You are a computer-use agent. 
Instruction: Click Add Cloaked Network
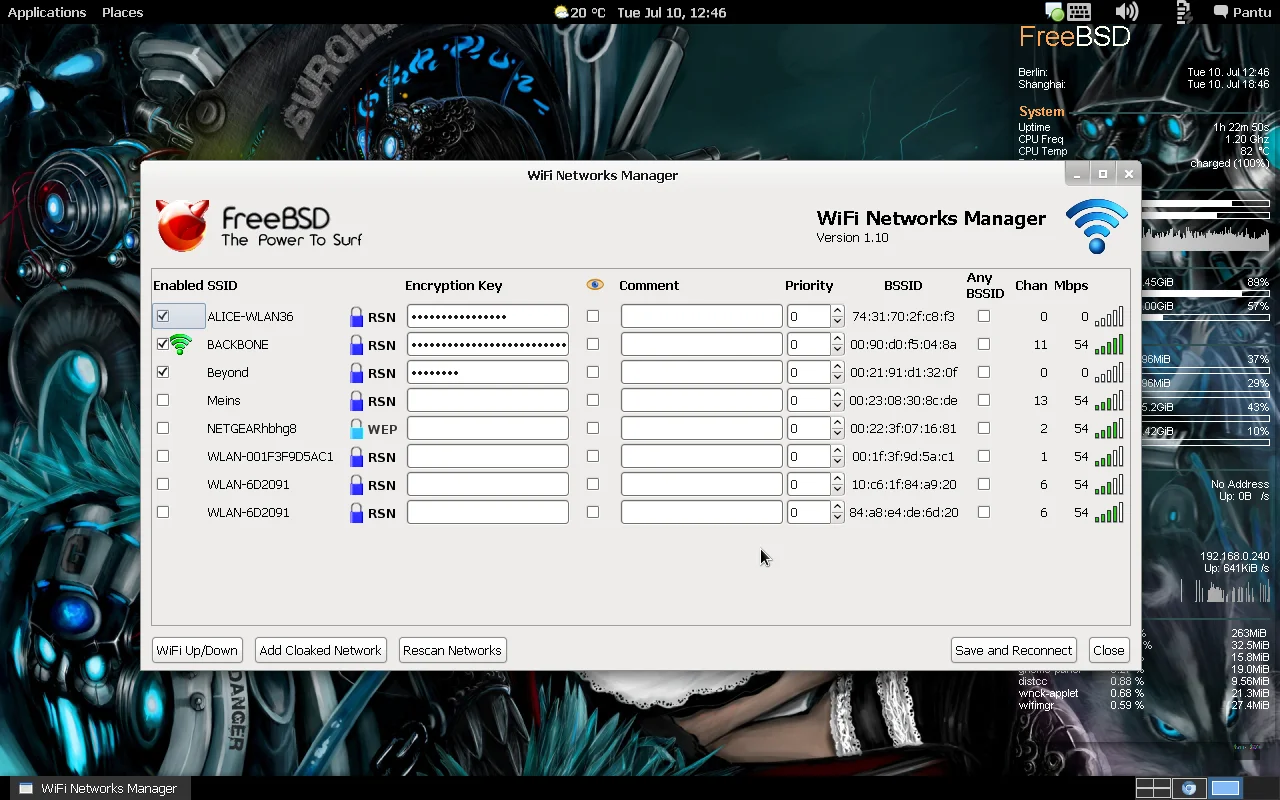point(320,650)
